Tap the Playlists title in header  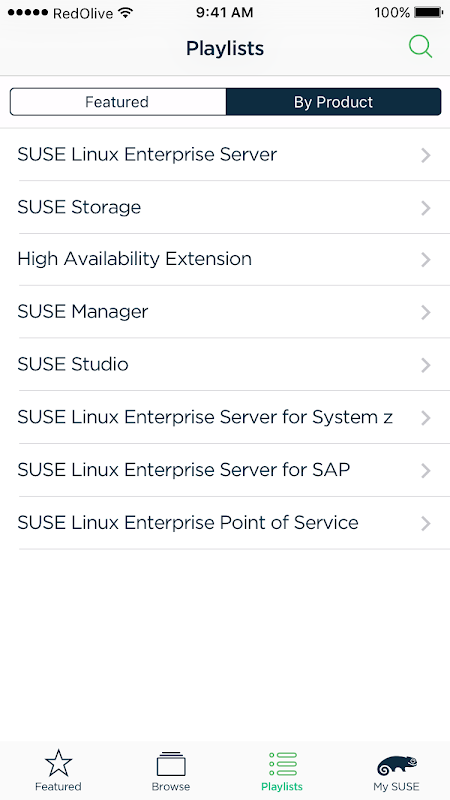click(x=225, y=48)
